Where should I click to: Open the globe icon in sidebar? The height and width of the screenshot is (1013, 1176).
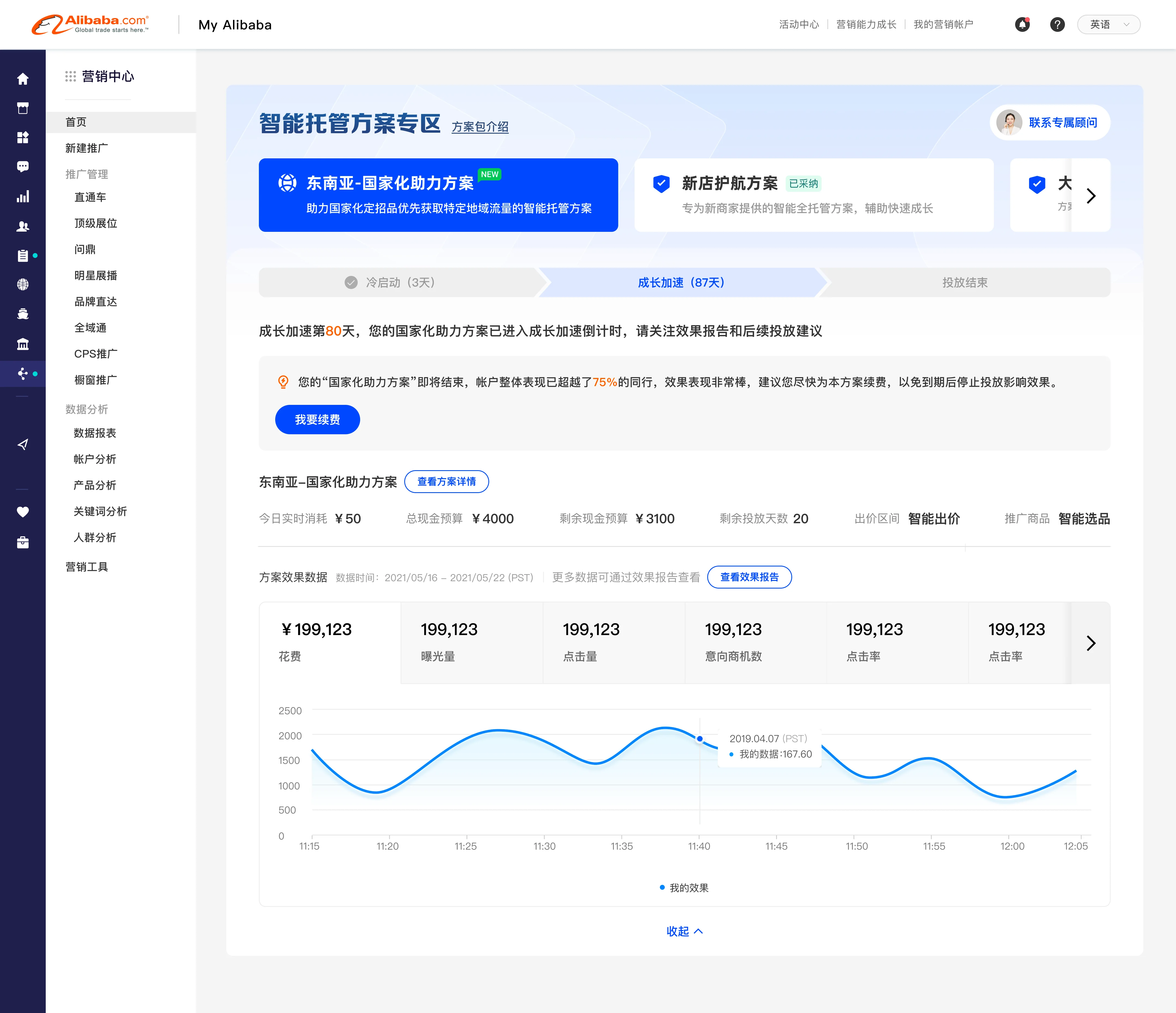coord(23,284)
